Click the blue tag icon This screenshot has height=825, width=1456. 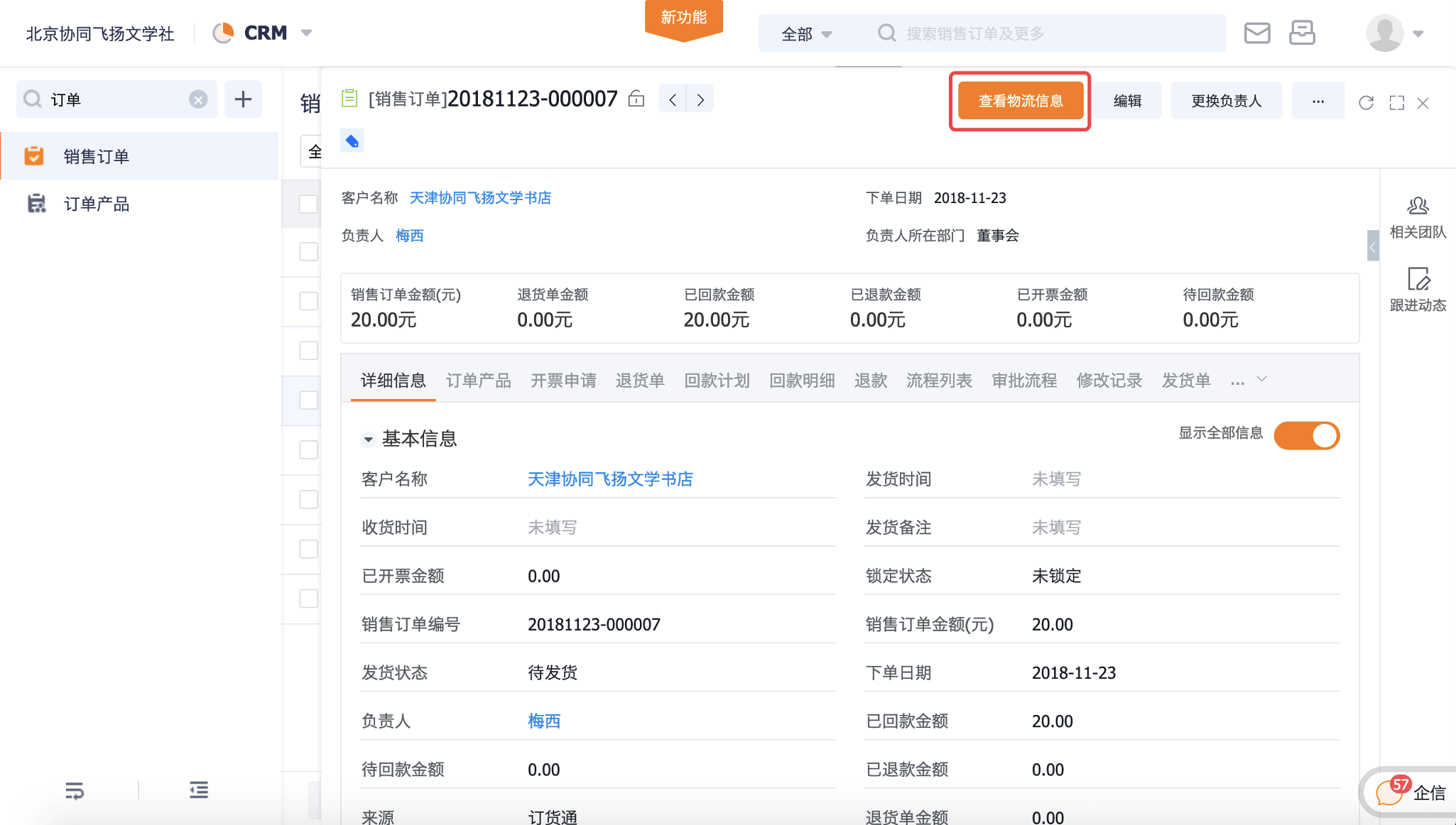coord(352,141)
